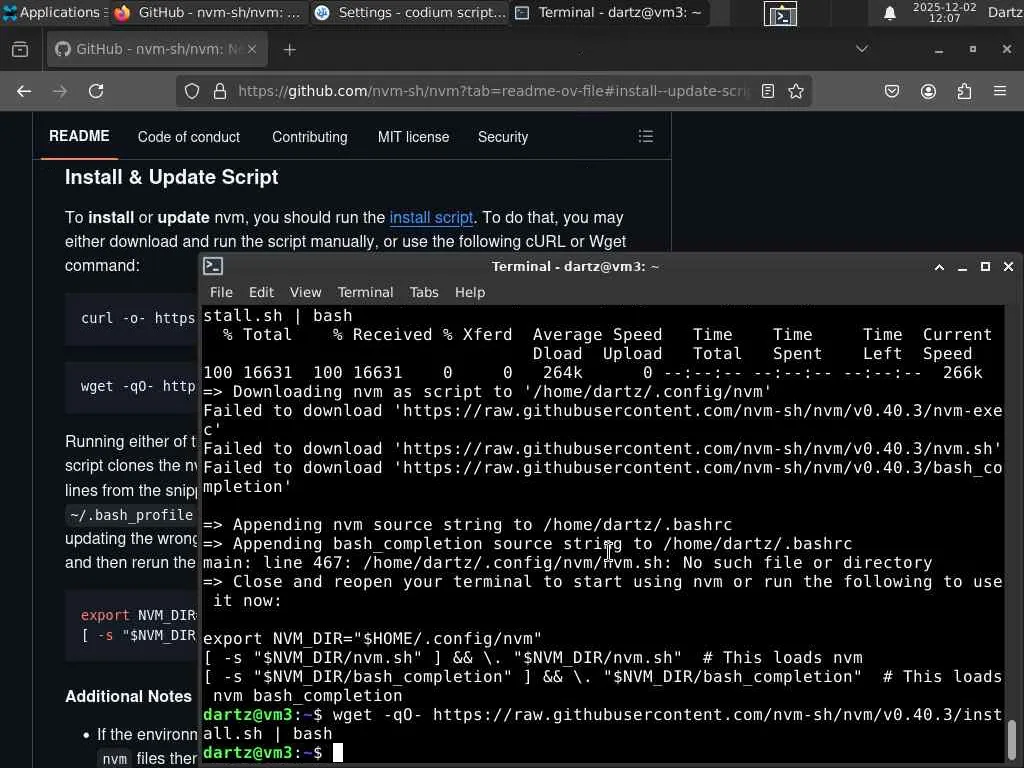Go back to the previous page in Firefox
The image size is (1024, 768).
click(24, 91)
